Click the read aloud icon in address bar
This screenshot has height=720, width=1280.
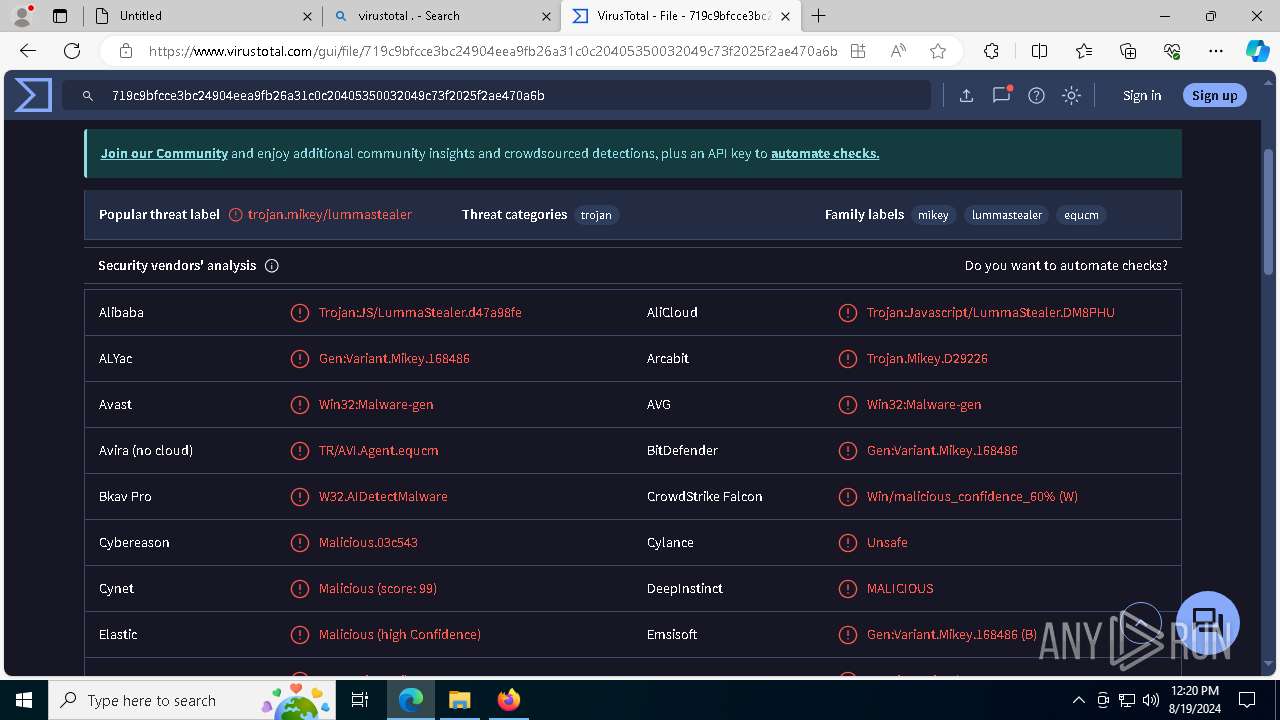pyautogui.click(x=898, y=51)
